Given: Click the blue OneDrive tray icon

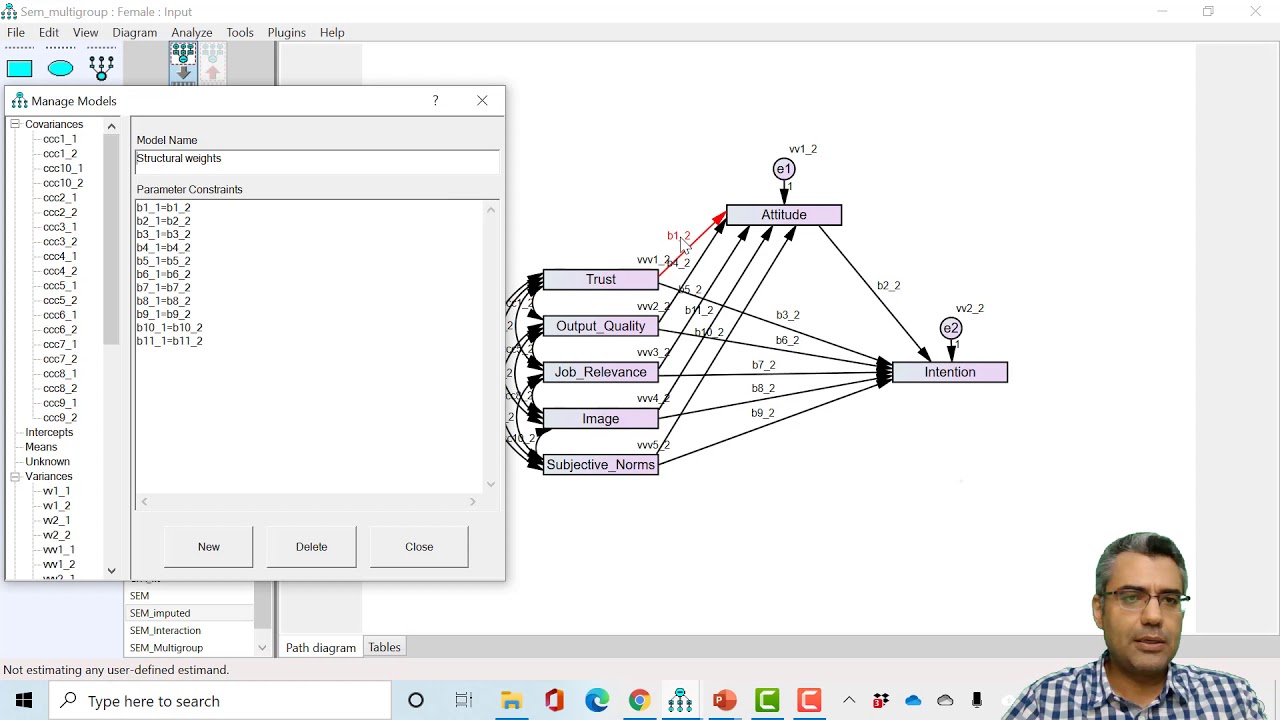Looking at the screenshot, I should [913, 700].
